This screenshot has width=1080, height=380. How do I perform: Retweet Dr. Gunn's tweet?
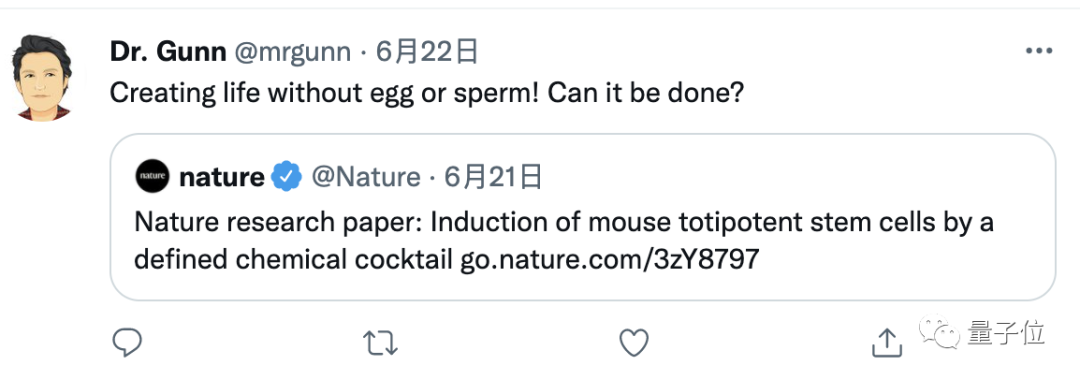pyautogui.click(x=380, y=342)
